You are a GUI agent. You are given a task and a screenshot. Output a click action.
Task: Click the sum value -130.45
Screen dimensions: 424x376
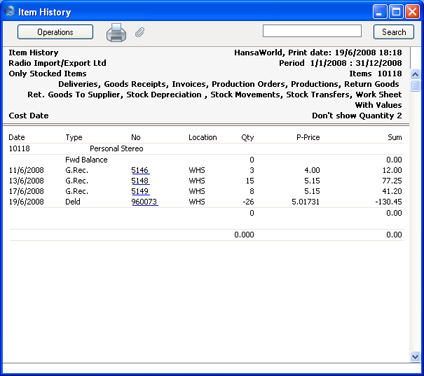[x=388, y=202]
